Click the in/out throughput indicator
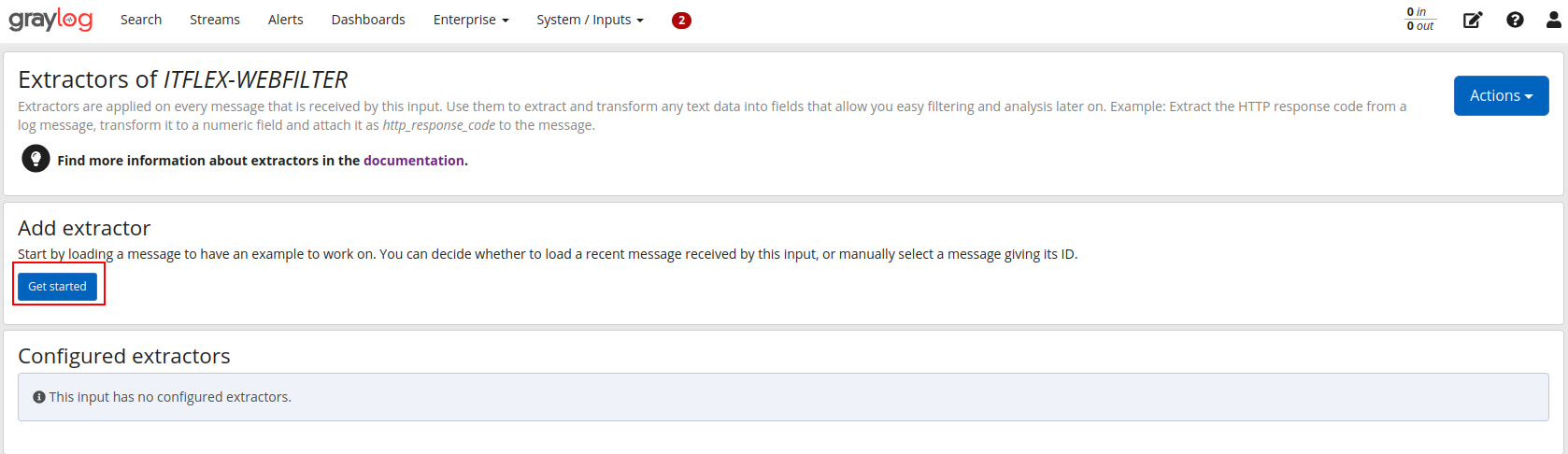Viewport: 1568px width, 454px height. pyautogui.click(x=1420, y=20)
